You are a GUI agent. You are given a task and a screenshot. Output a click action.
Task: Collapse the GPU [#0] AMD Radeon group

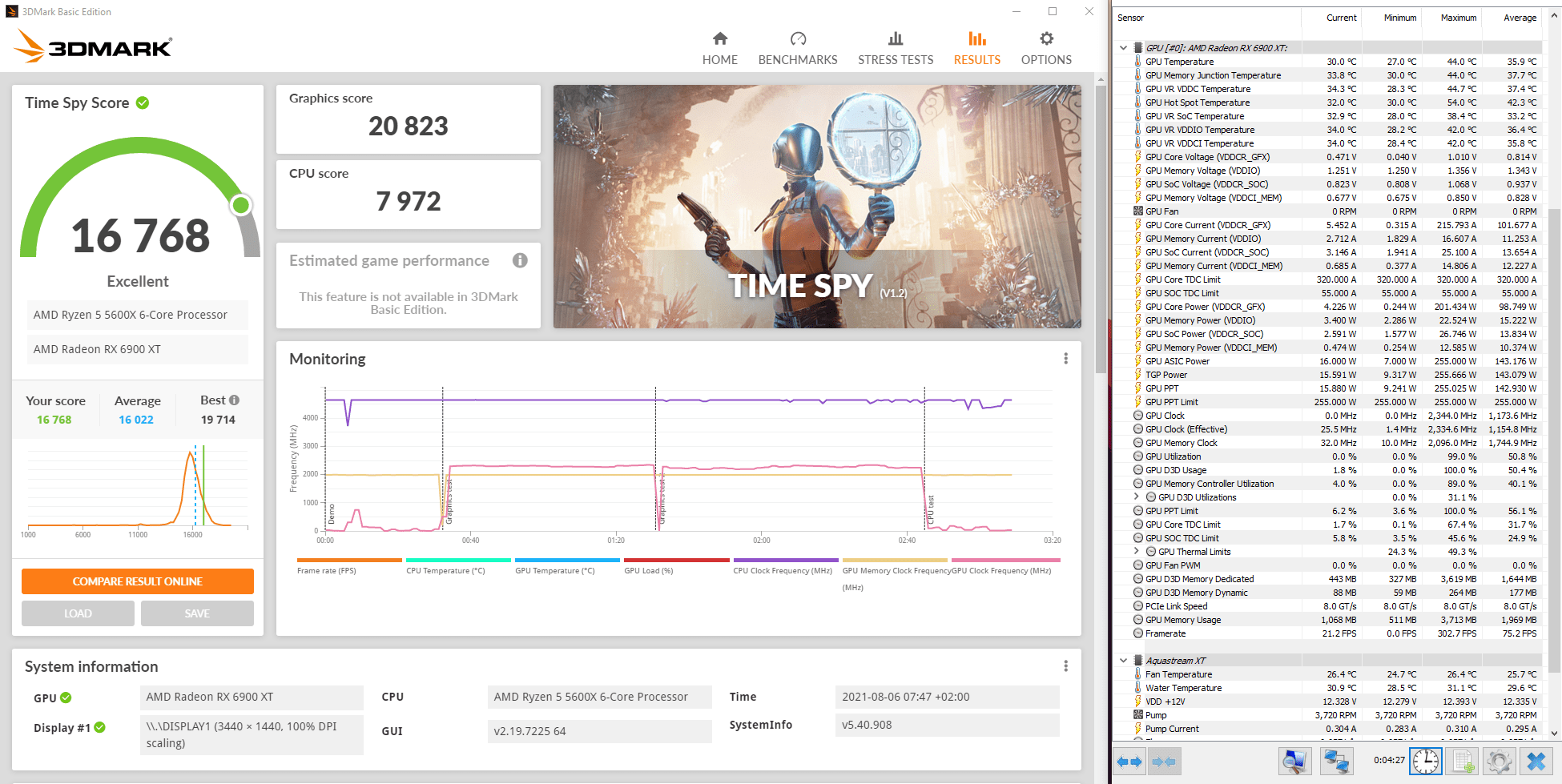[x=1123, y=48]
